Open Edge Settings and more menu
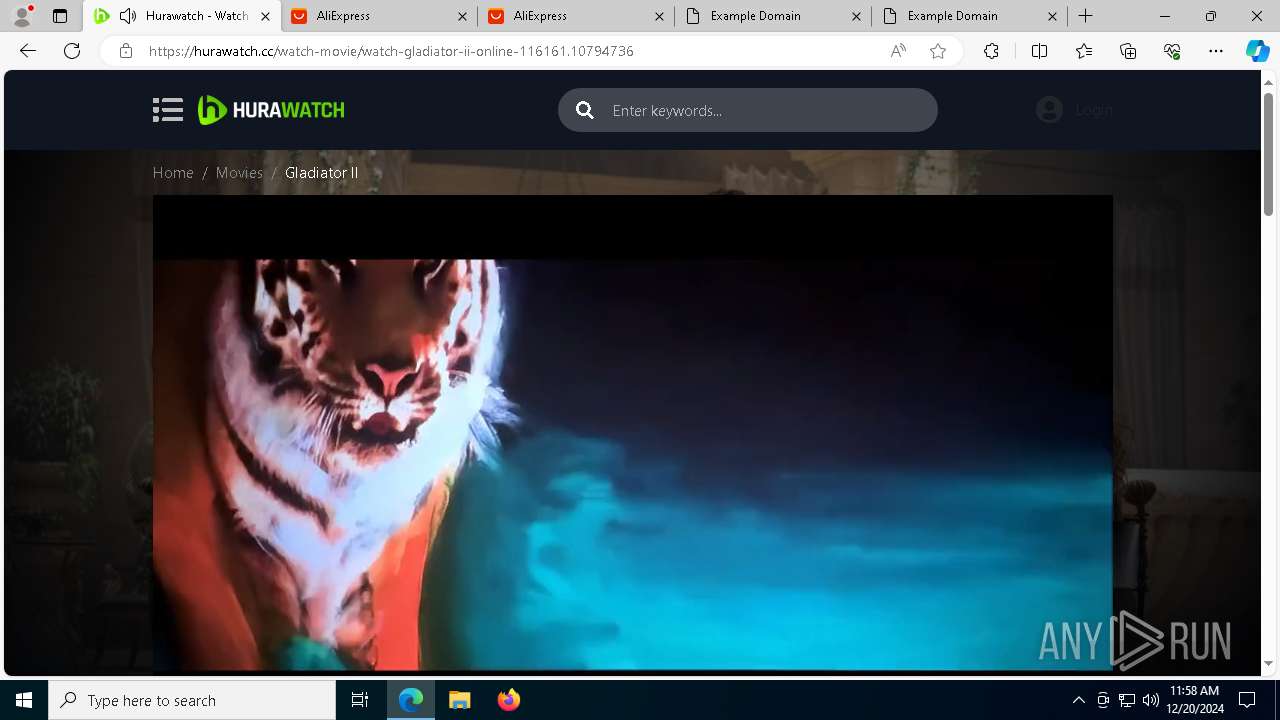 1216,51
